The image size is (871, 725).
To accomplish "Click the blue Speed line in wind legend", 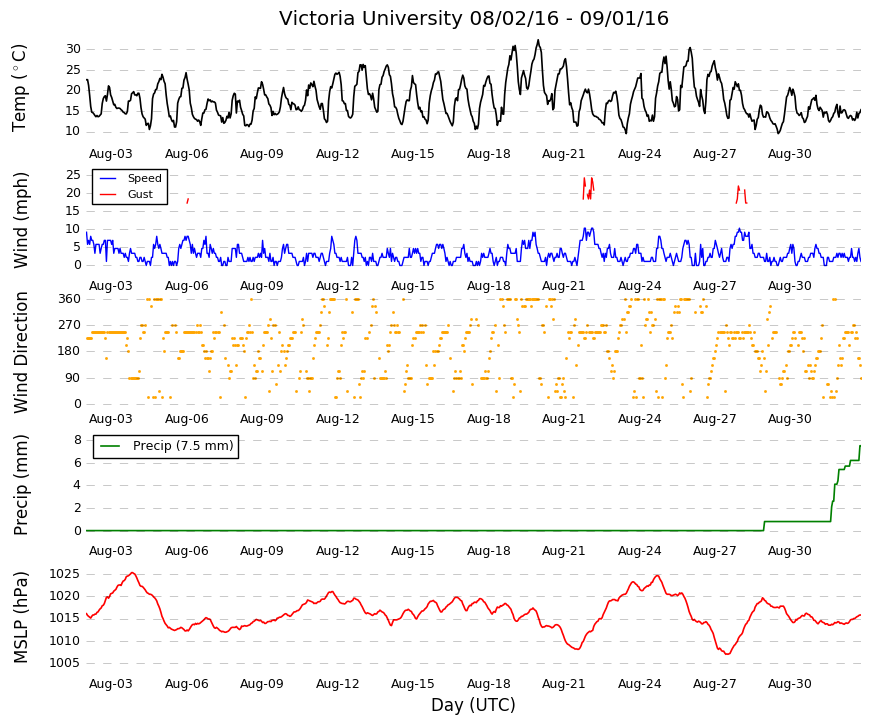I will coord(108,178).
